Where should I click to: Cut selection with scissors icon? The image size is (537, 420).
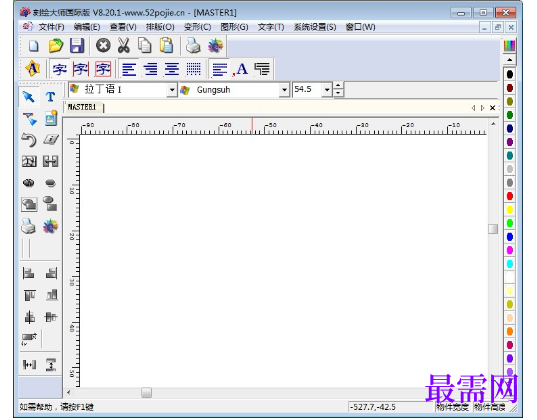click(x=124, y=46)
